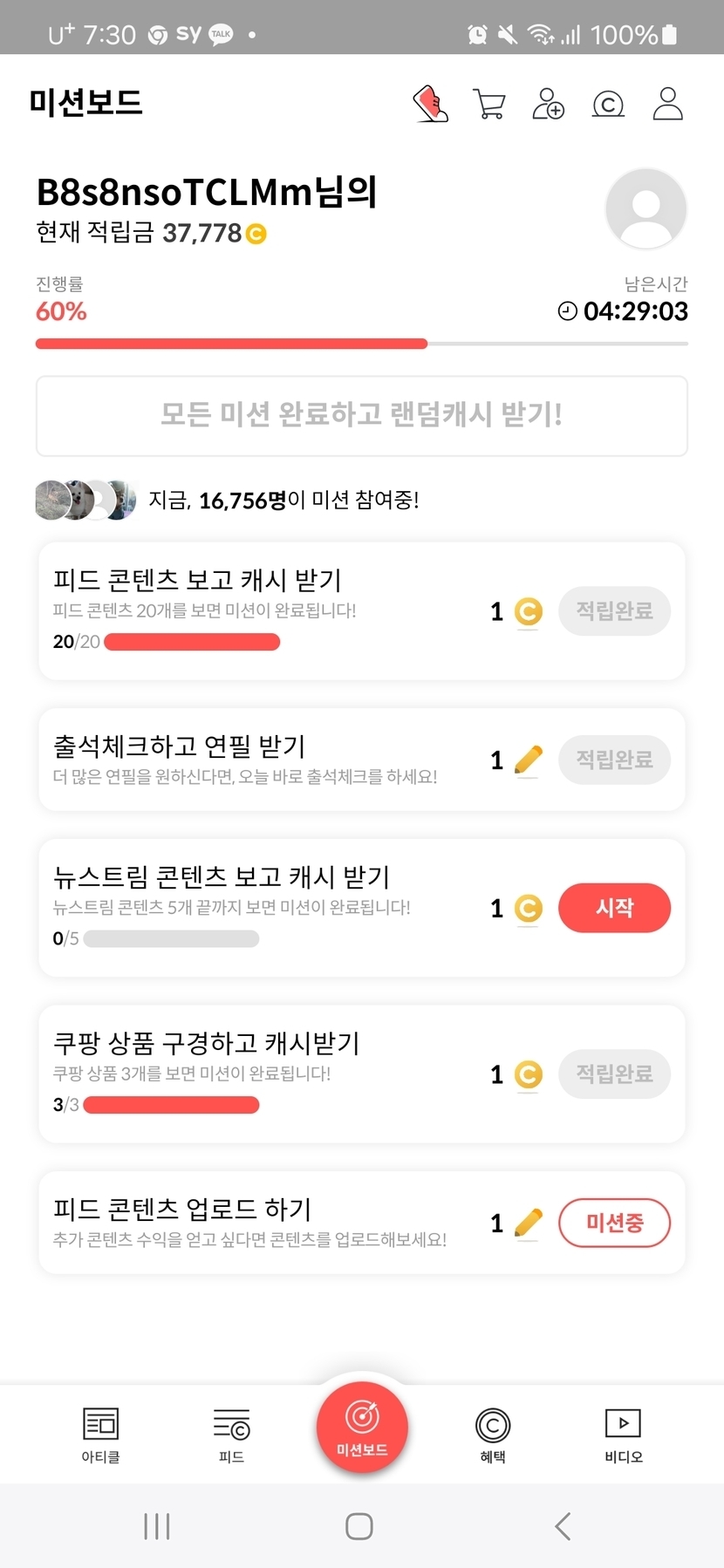Image resolution: width=724 pixels, height=1568 pixels.
Task: Tap 적립완료 for 출석체크 mission
Action: coord(614,760)
